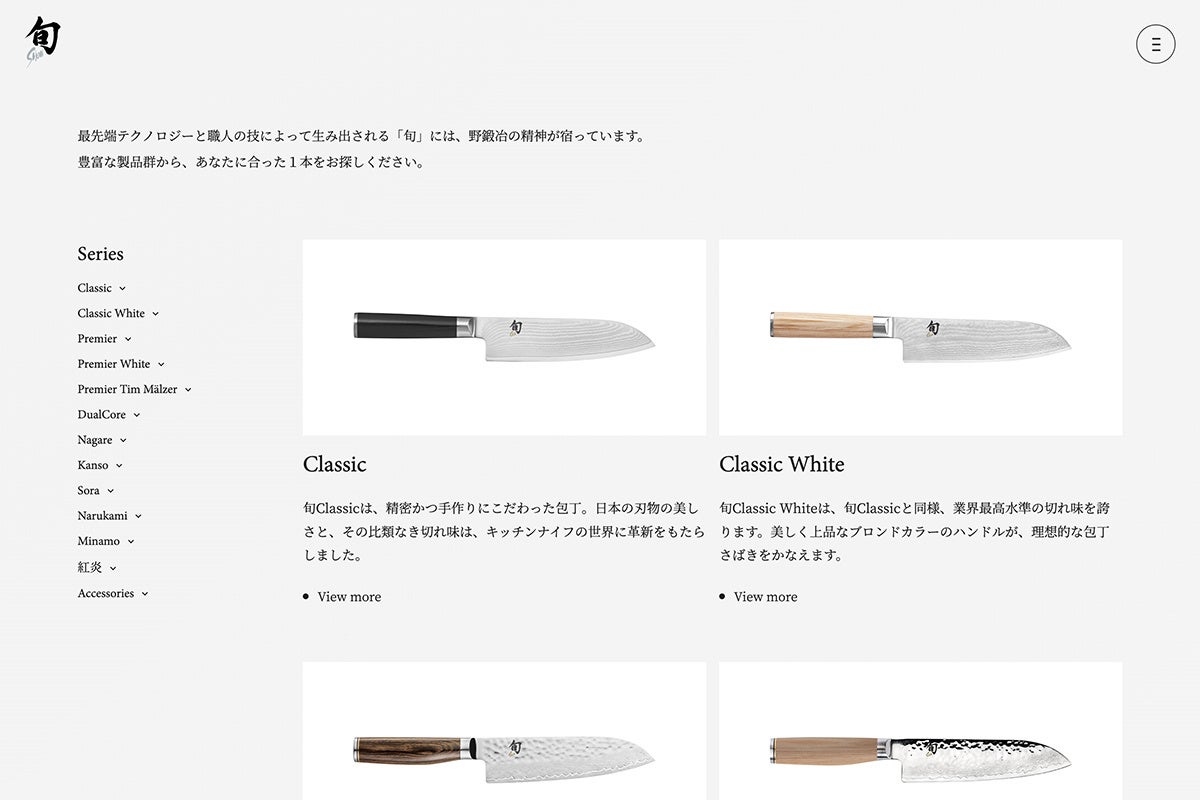
Task: Expand the Classic series chevron
Action: pyautogui.click(x=122, y=289)
